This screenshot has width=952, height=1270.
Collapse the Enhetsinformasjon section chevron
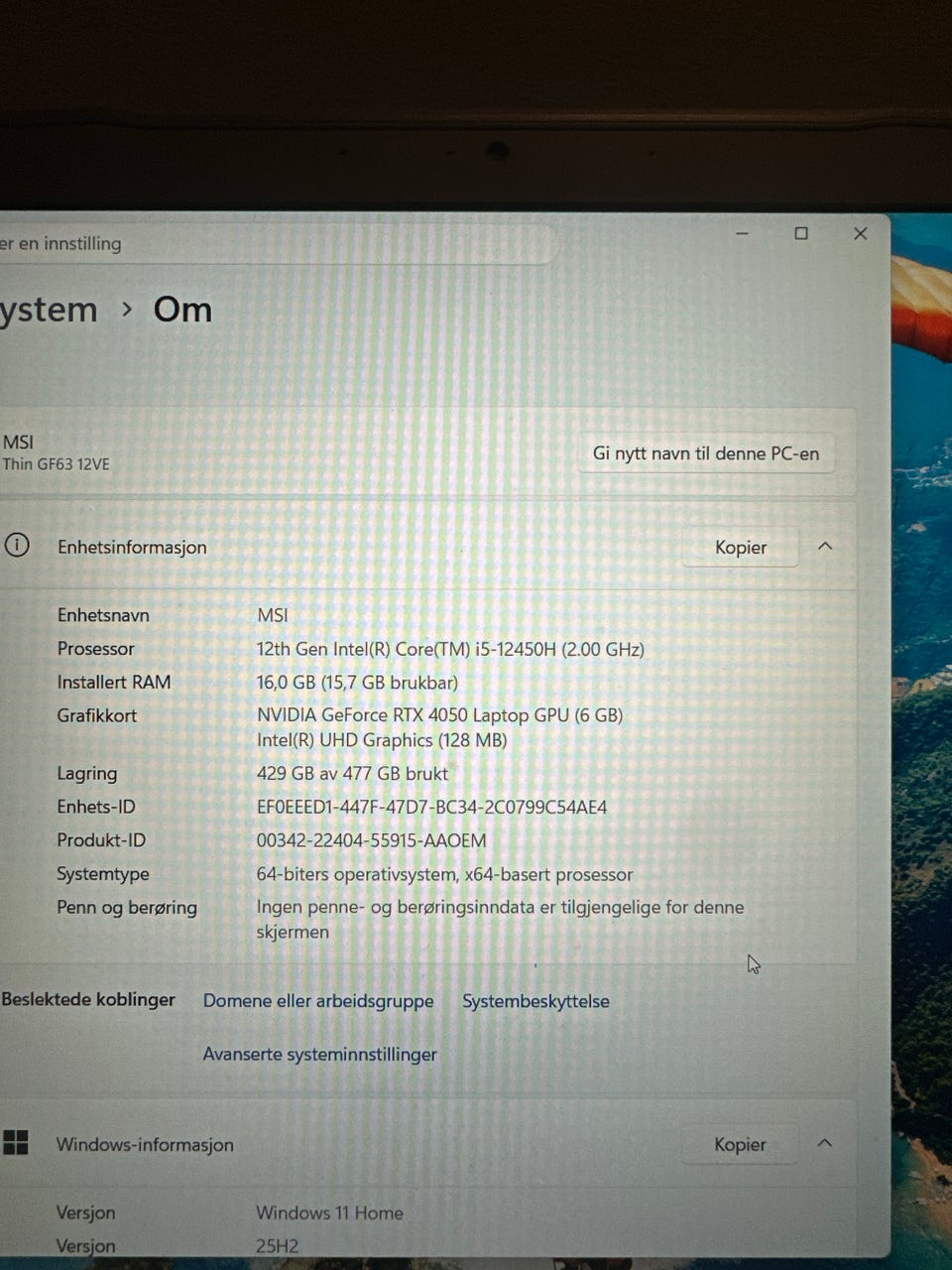tap(825, 547)
